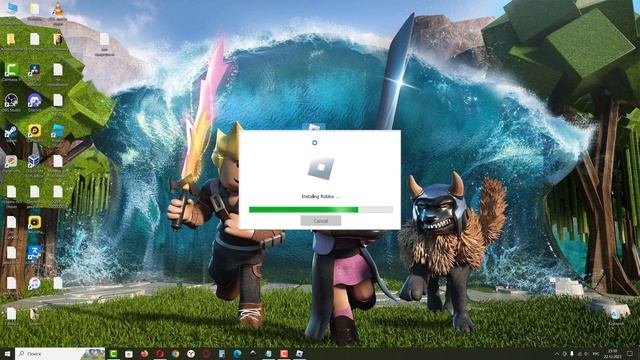Image resolution: width=640 pixels, height=360 pixels.
Task: Open Google Chrome from the taskbar
Action: pos(175,353)
